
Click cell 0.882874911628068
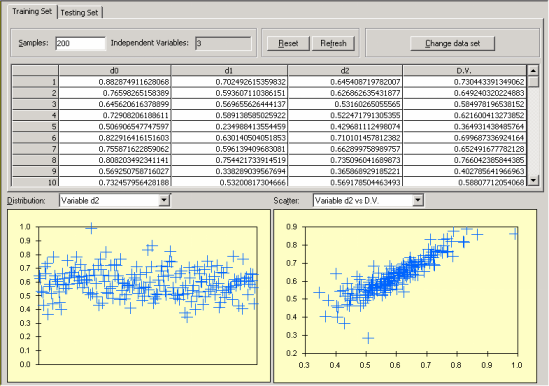[115, 82]
